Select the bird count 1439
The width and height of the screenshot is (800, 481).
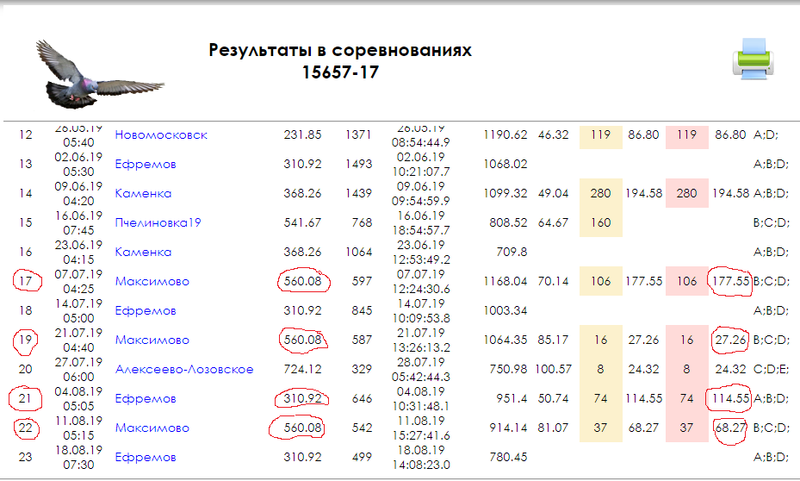358,193
